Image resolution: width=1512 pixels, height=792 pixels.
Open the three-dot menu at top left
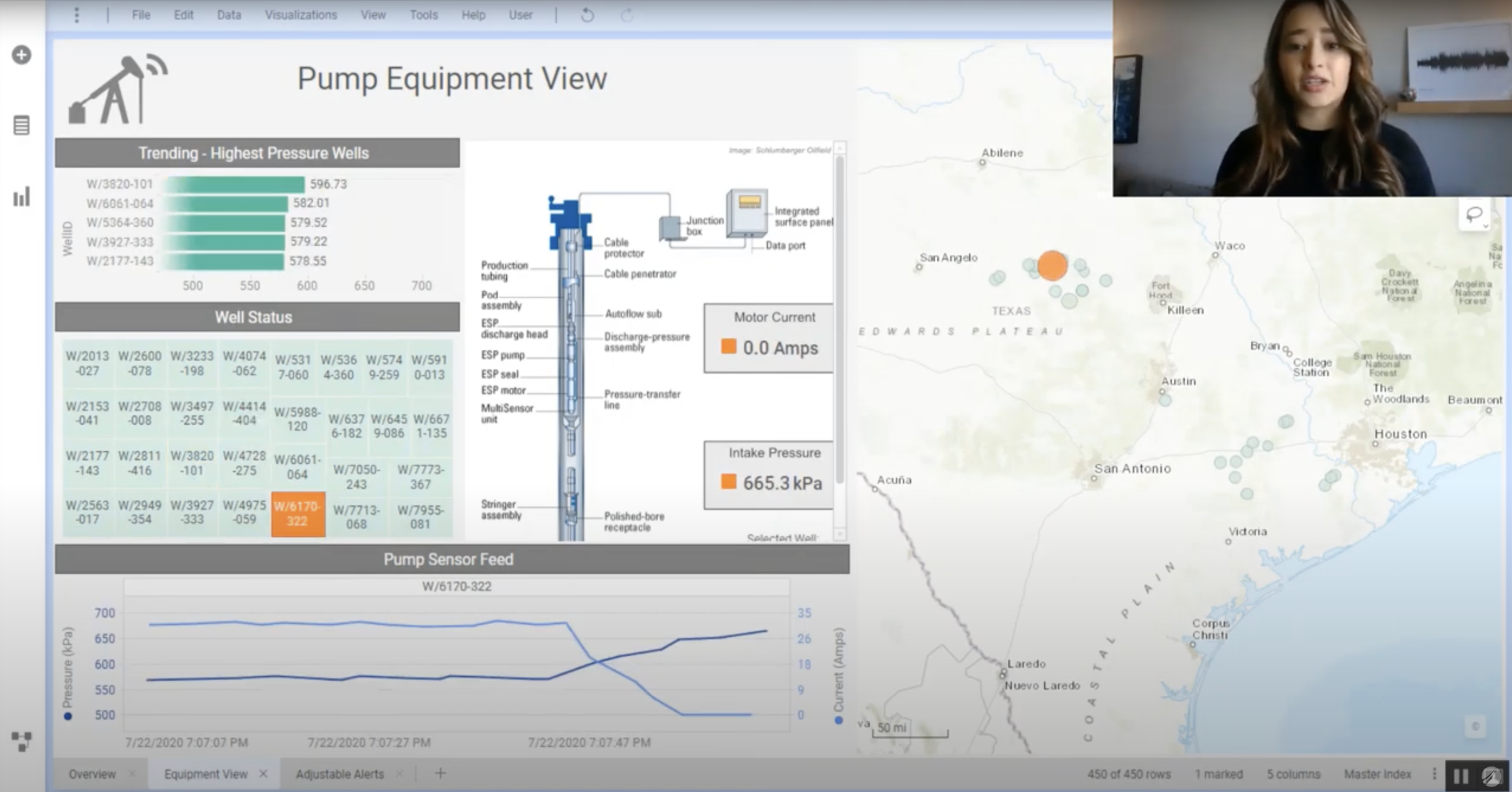tap(76, 15)
